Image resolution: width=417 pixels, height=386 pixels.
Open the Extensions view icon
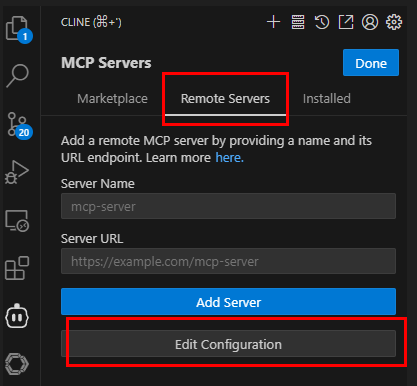point(17,268)
